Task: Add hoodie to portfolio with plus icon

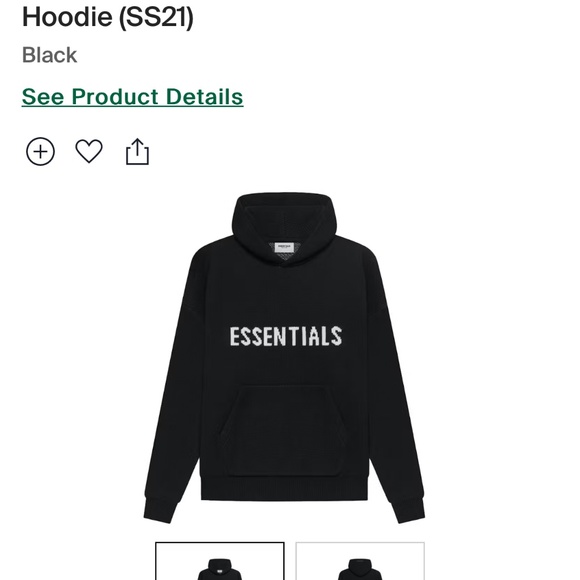Action: [40, 151]
